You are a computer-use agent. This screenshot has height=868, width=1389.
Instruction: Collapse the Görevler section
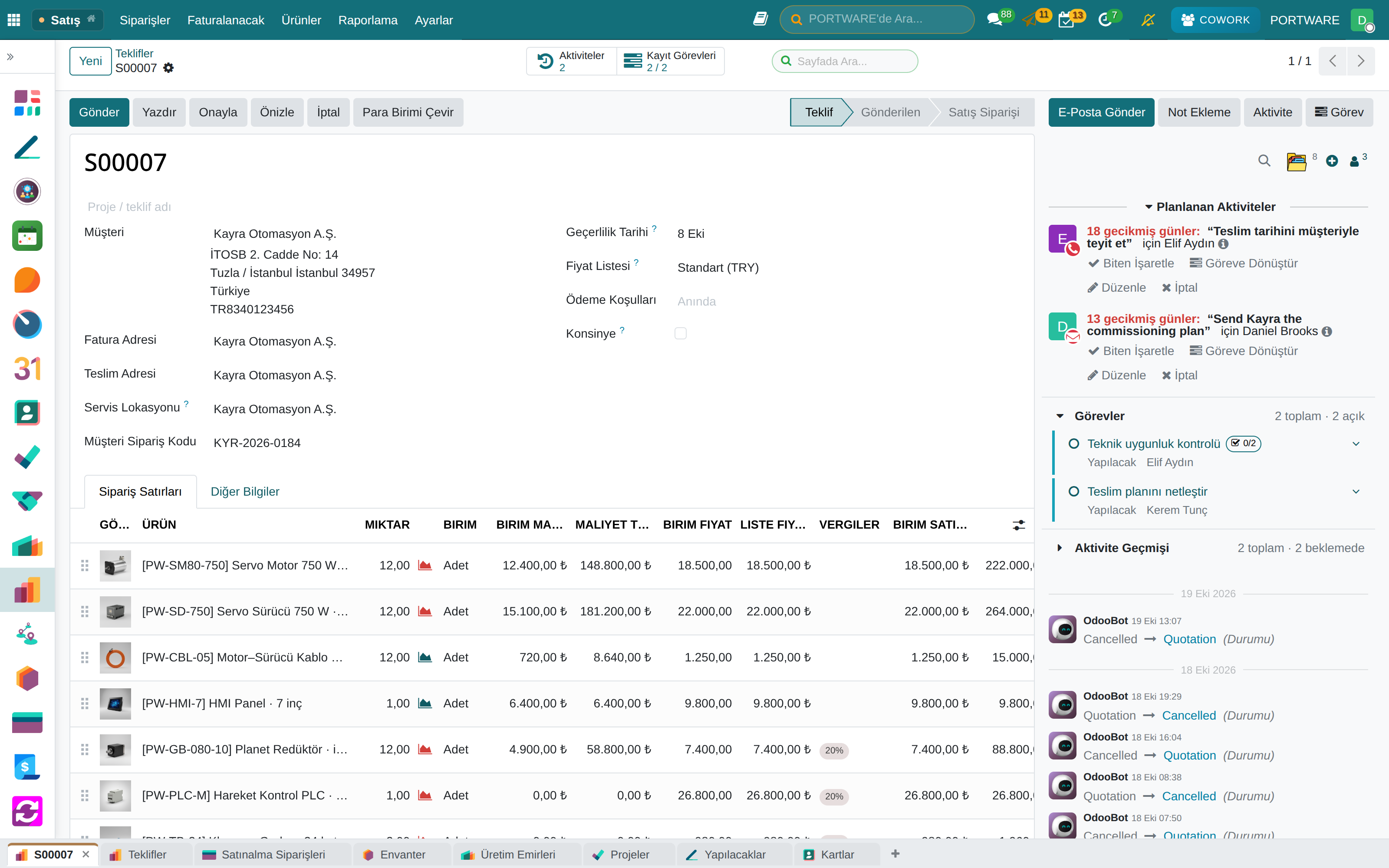[x=1060, y=416]
